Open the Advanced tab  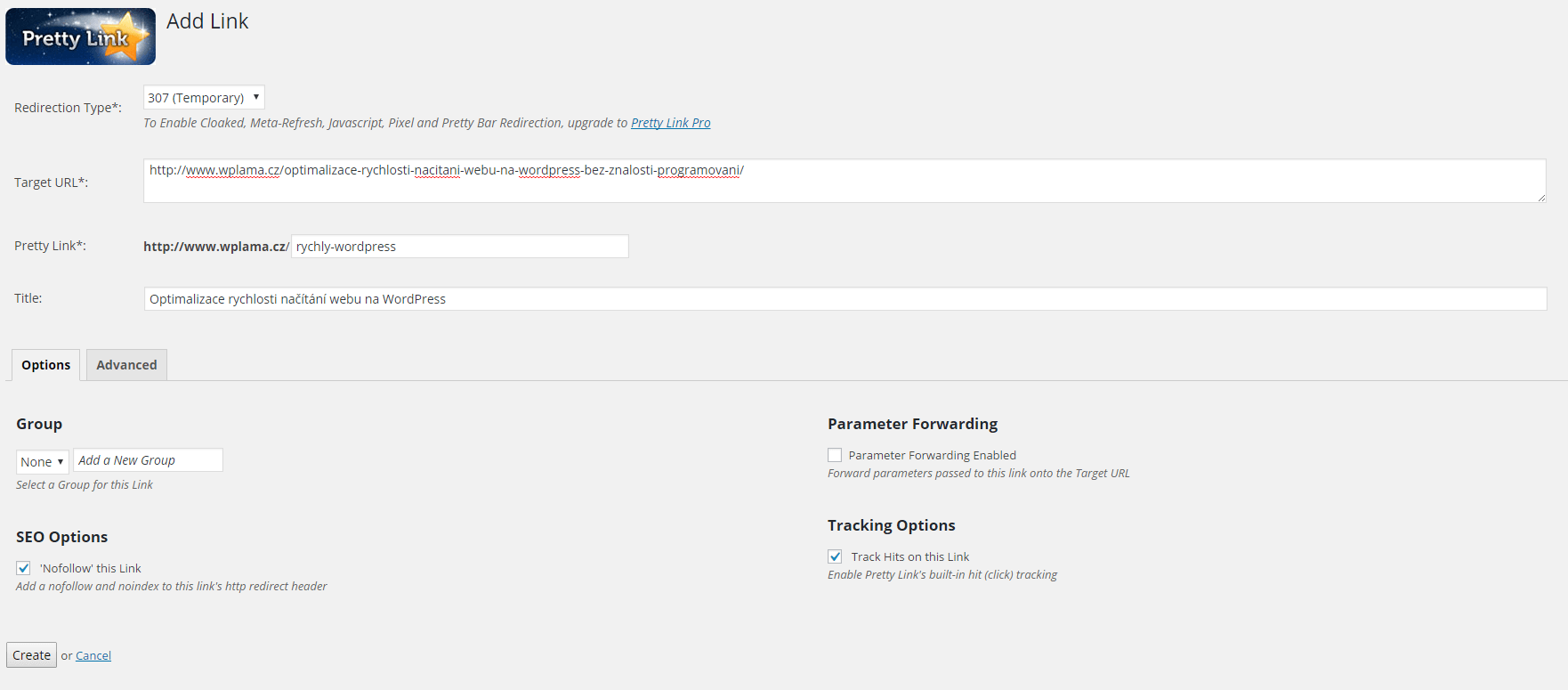(126, 365)
